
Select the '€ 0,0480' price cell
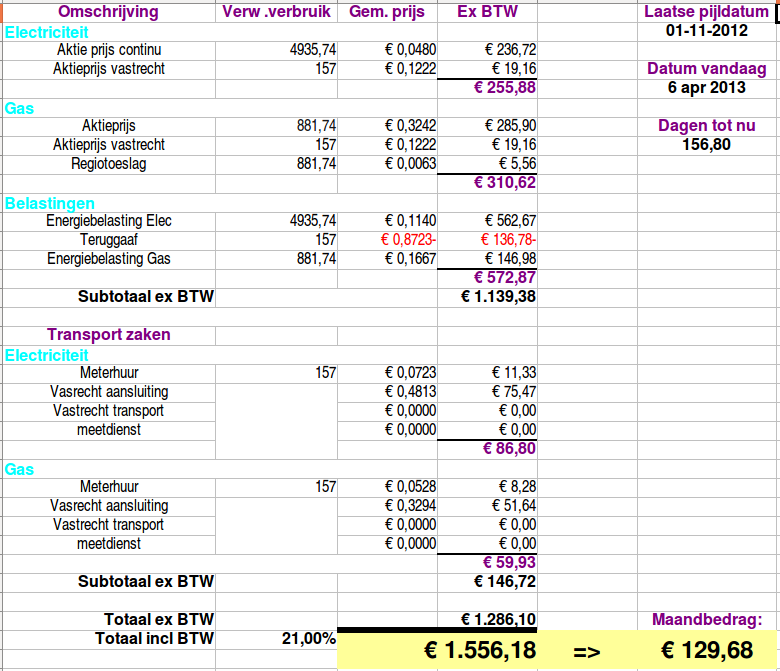[x=387, y=50]
